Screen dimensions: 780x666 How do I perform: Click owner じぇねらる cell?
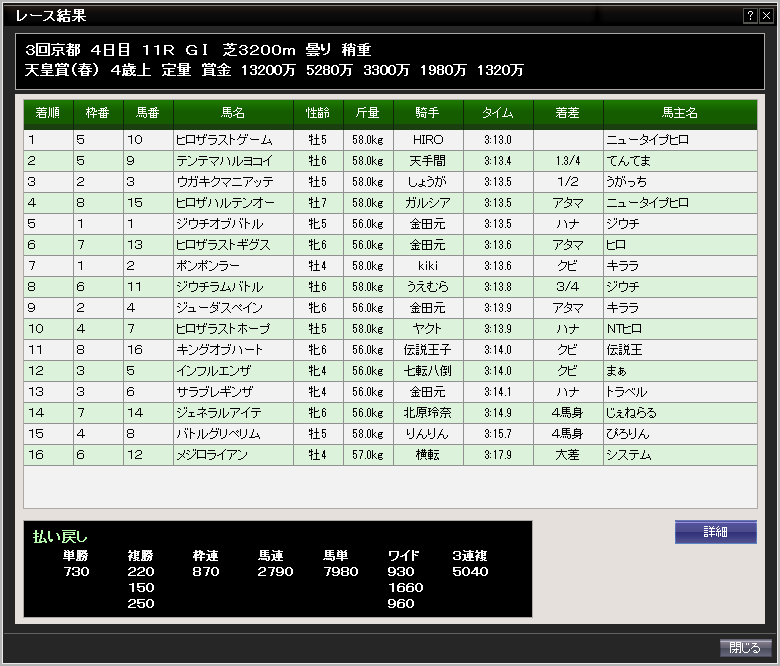[x=680, y=413]
